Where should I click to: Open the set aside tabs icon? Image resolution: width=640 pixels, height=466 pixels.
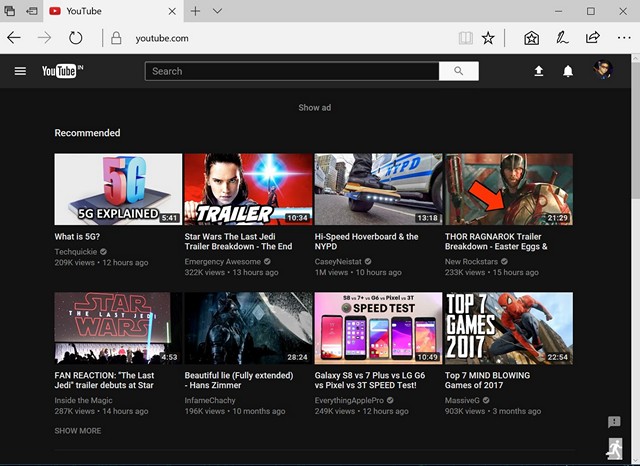[x=9, y=11]
